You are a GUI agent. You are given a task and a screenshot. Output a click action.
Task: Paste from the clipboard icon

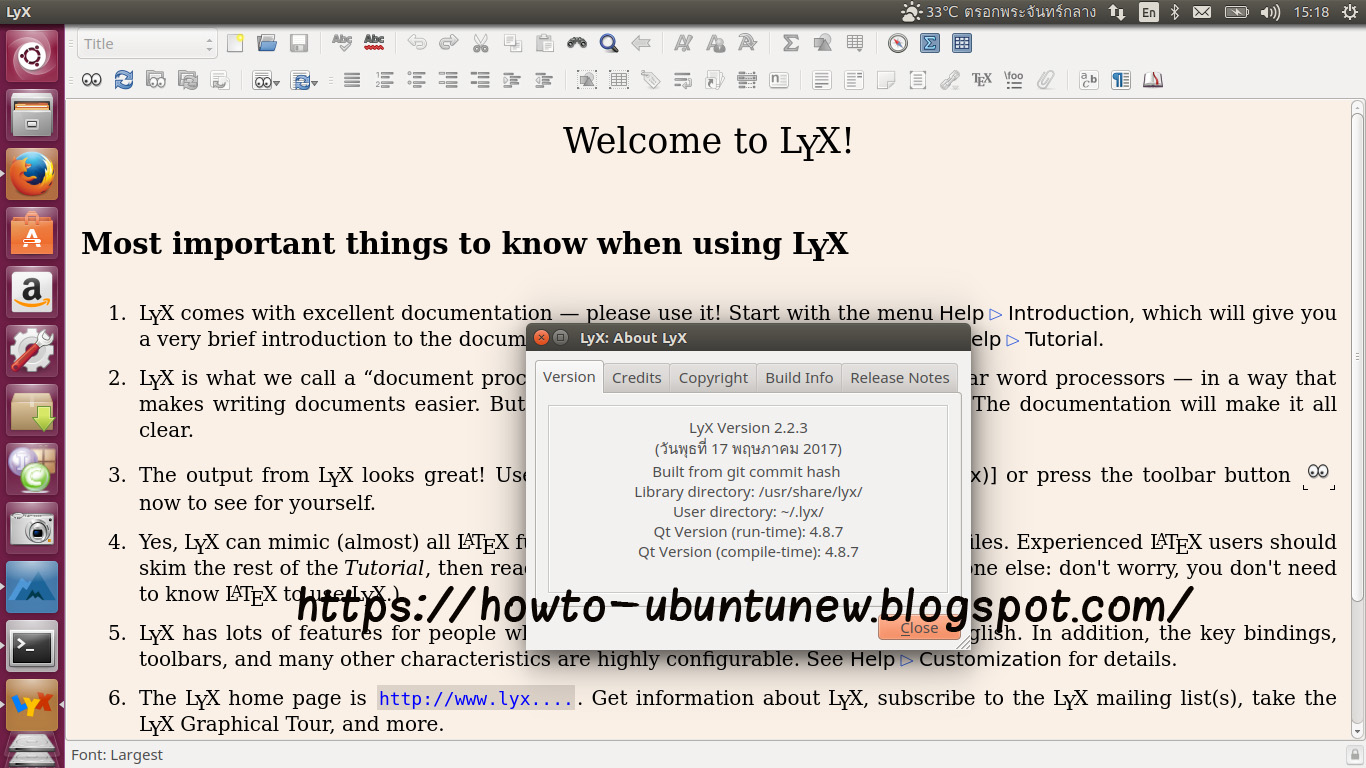[545, 43]
